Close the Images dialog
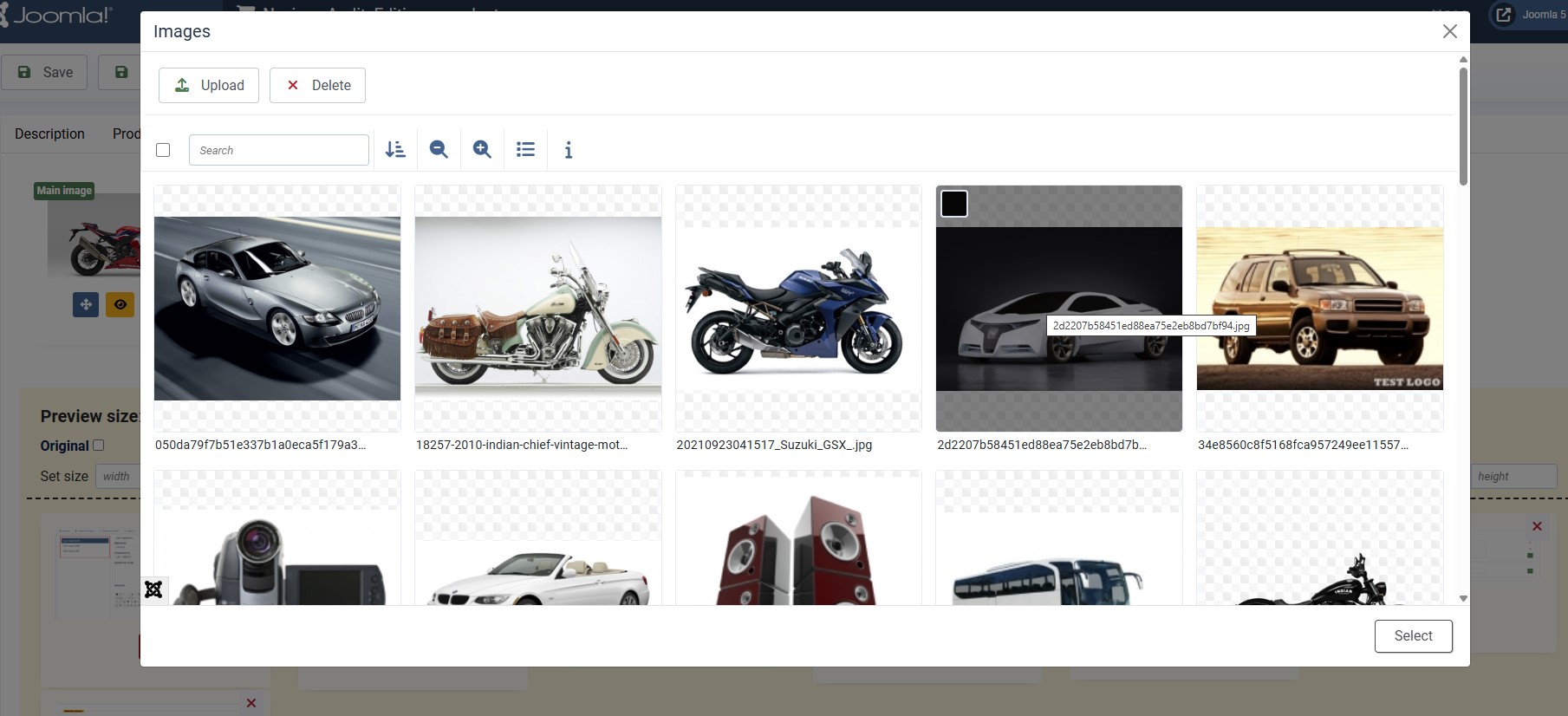 click(1449, 31)
